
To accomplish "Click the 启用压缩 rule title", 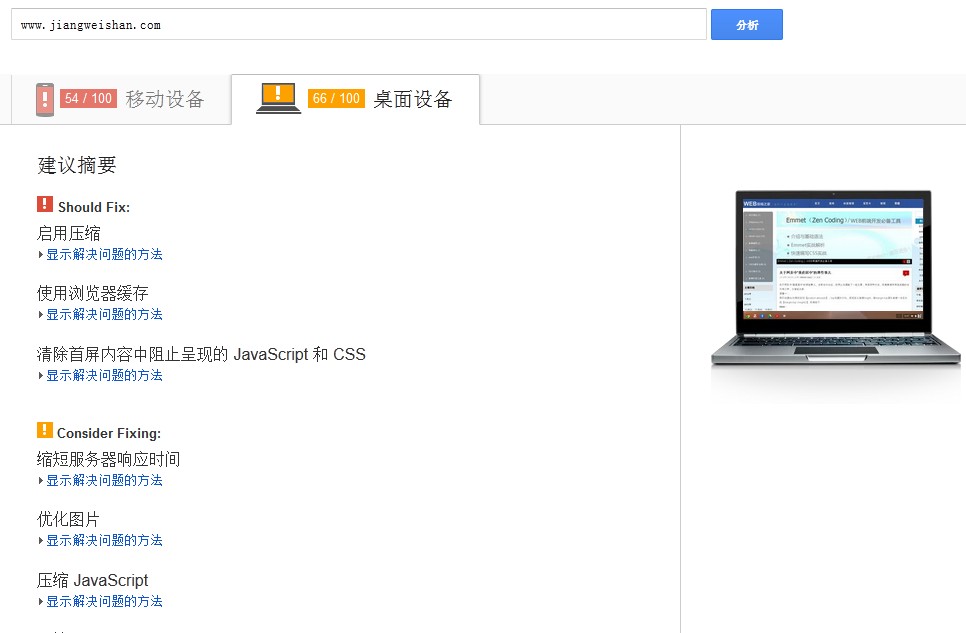I will (68, 234).
